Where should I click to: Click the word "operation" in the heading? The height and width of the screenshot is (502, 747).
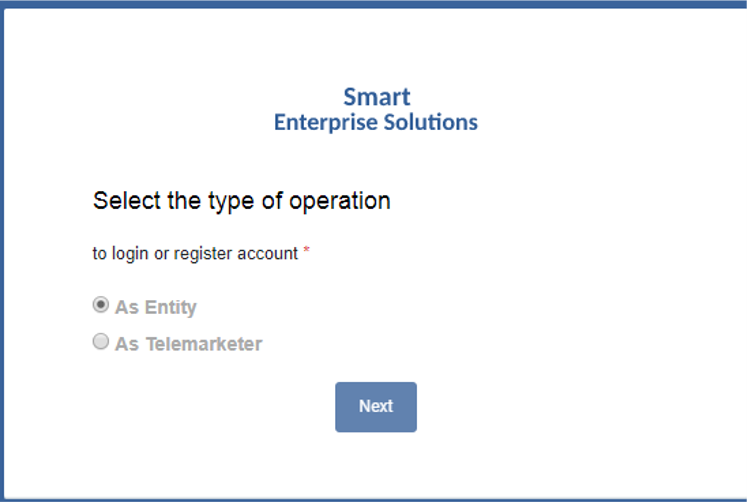coord(339,202)
